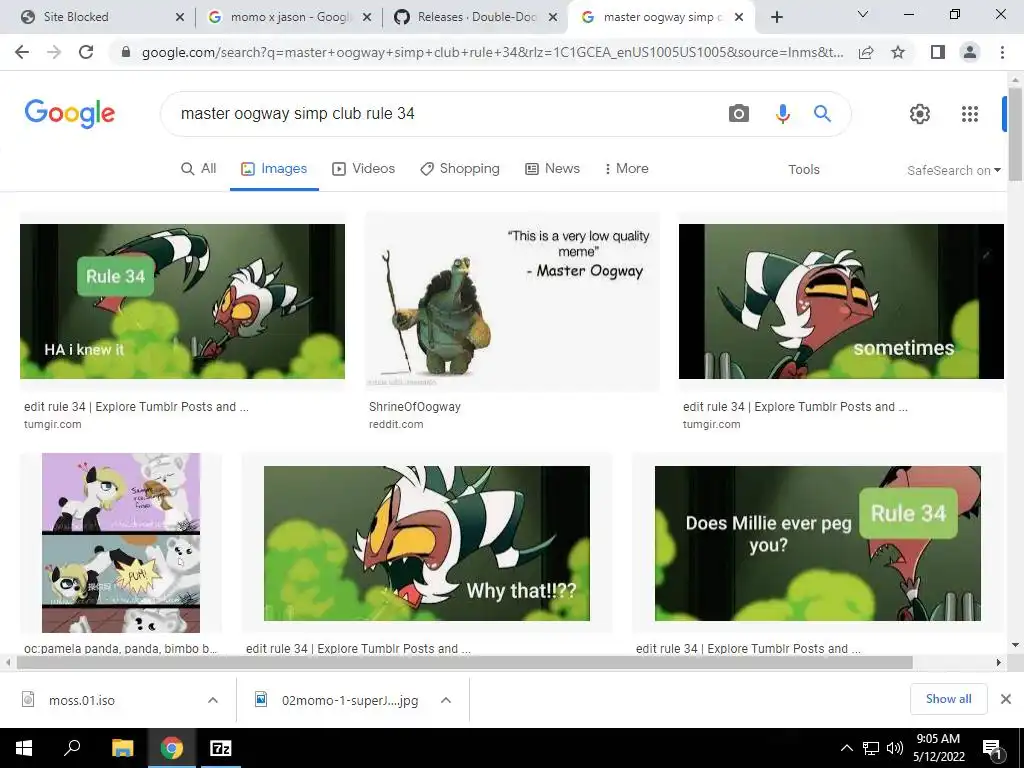Open Google quick settings gear
Screen dimensions: 1024x768
tap(920, 114)
